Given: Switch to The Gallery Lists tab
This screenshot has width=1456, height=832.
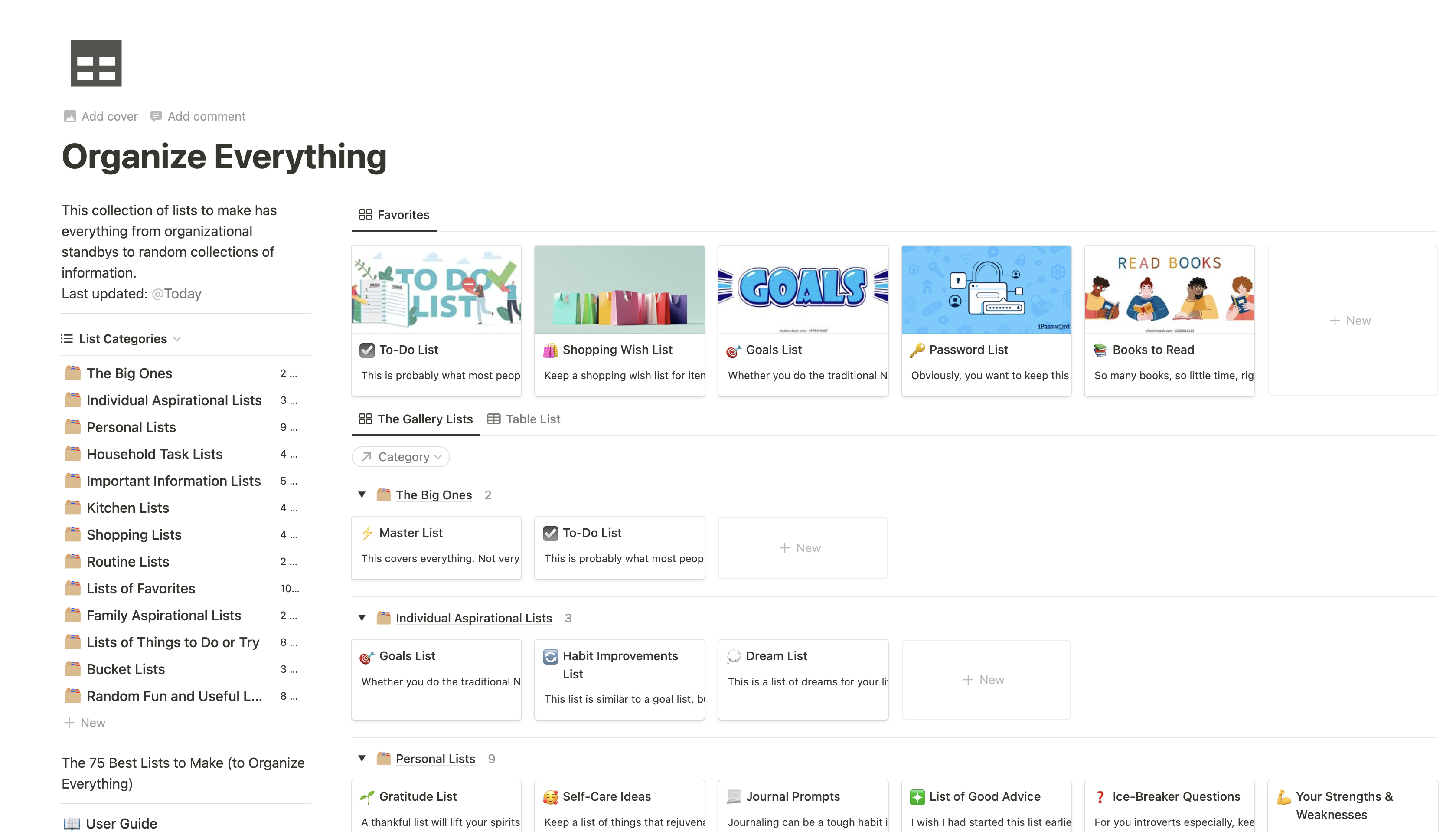Looking at the screenshot, I should point(425,419).
